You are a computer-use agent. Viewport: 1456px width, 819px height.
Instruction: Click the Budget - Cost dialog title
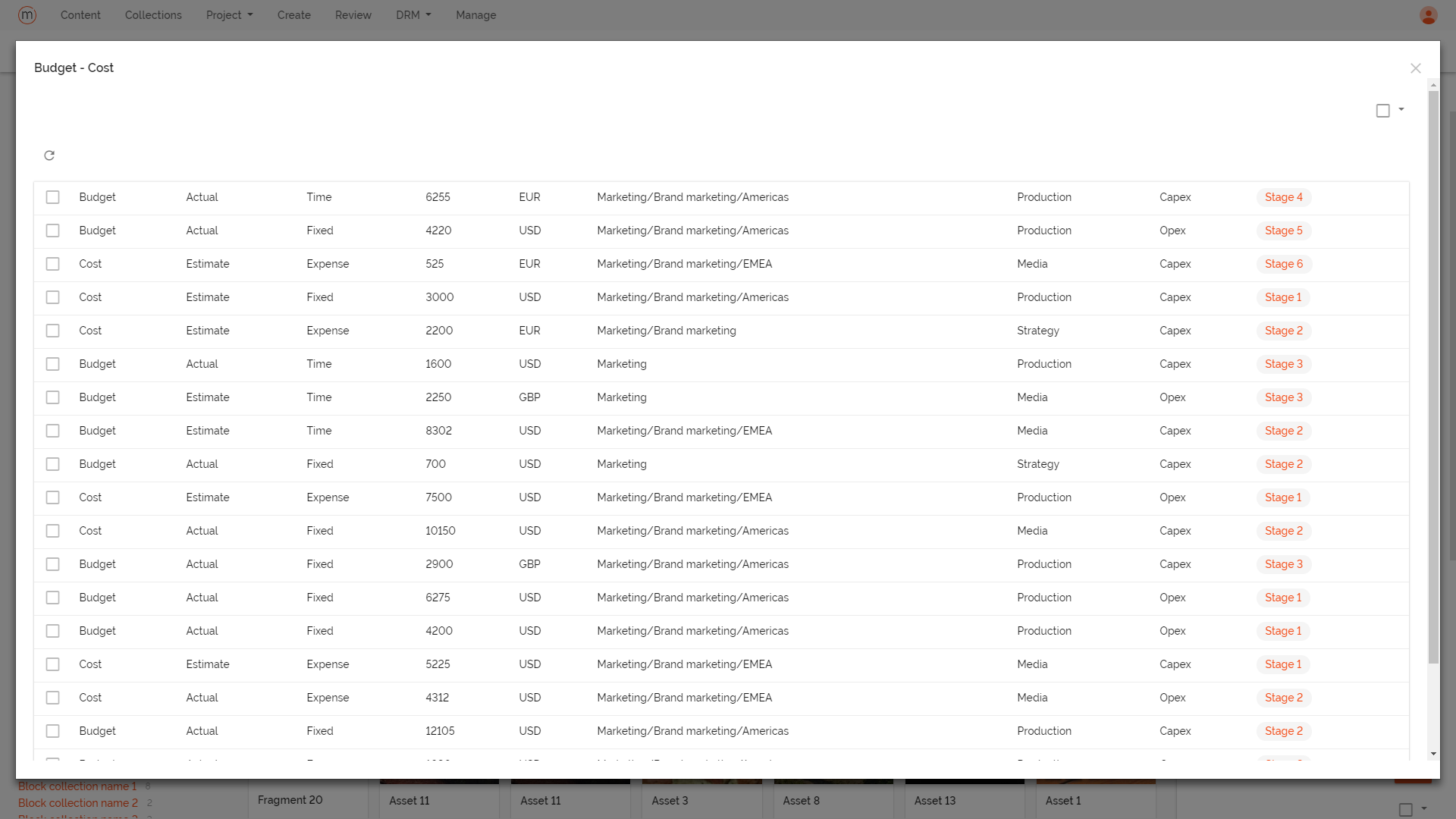pyautogui.click(x=74, y=67)
